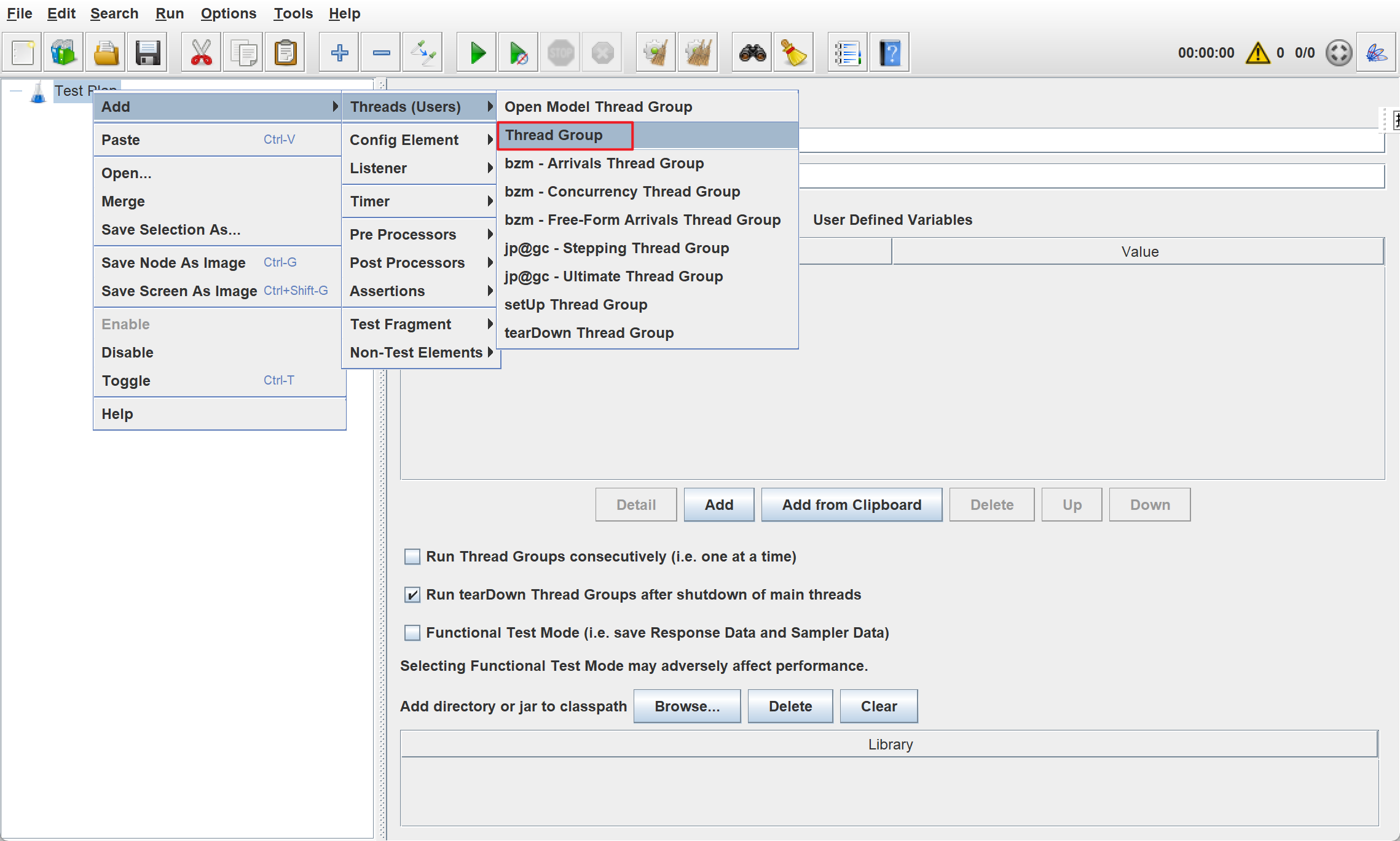The width and height of the screenshot is (1400, 841).
Task: Click the Value column header
Action: coord(1139,252)
